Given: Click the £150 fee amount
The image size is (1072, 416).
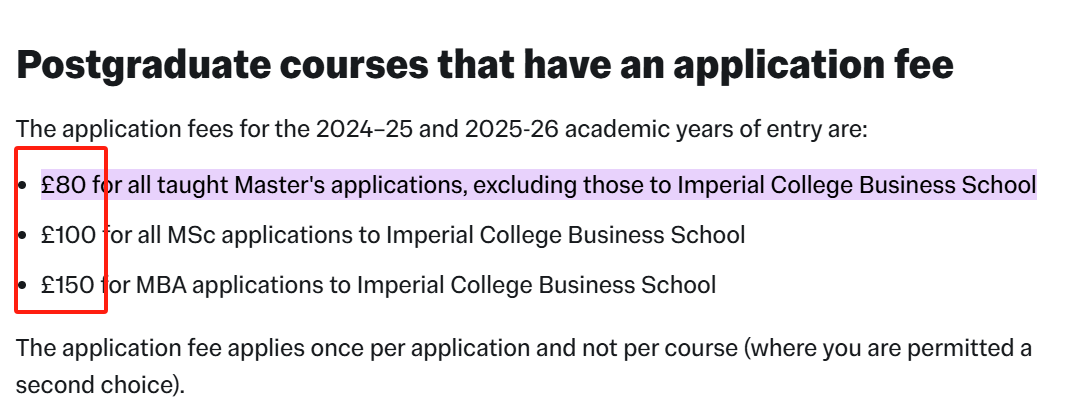Looking at the screenshot, I should tap(68, 285).
